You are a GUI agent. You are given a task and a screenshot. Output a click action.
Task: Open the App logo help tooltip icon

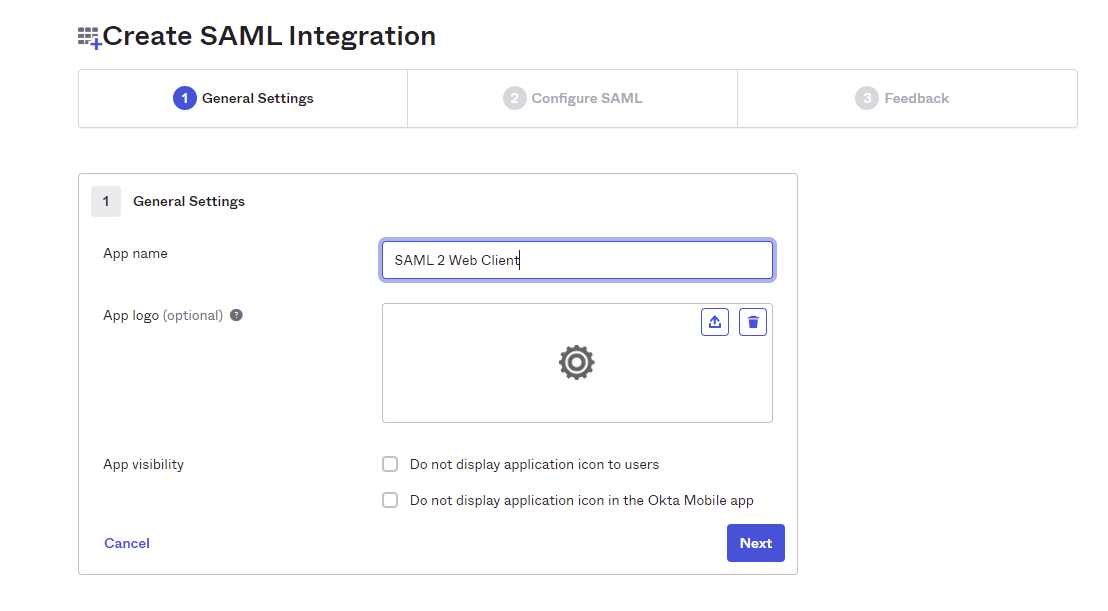237,315
